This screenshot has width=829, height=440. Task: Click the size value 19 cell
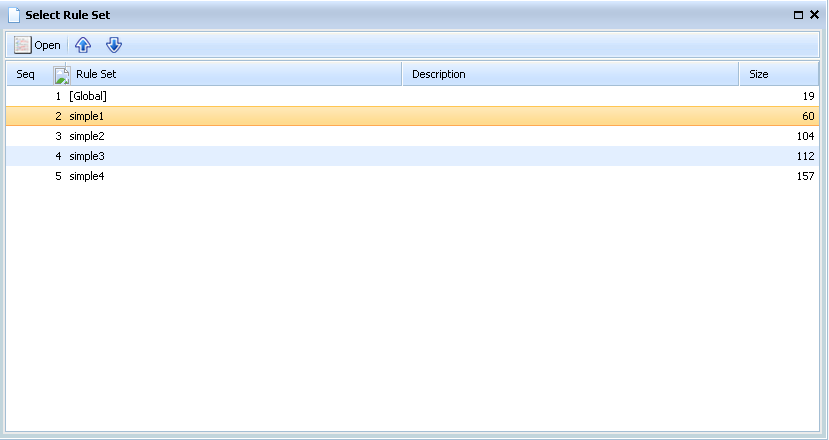coord(807,96)
